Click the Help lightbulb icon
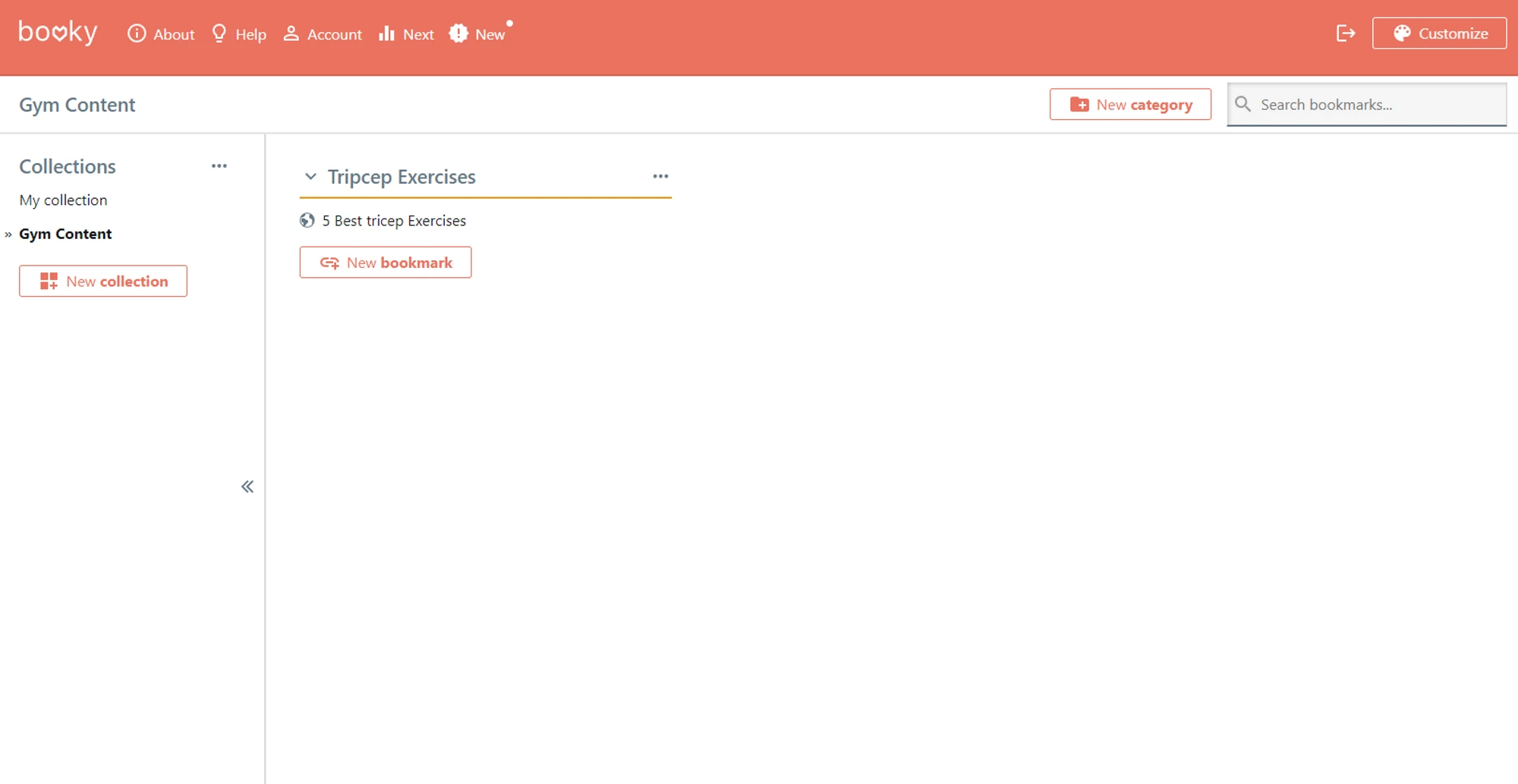Viewport: 1518px width, 784px height. [219, 33]
